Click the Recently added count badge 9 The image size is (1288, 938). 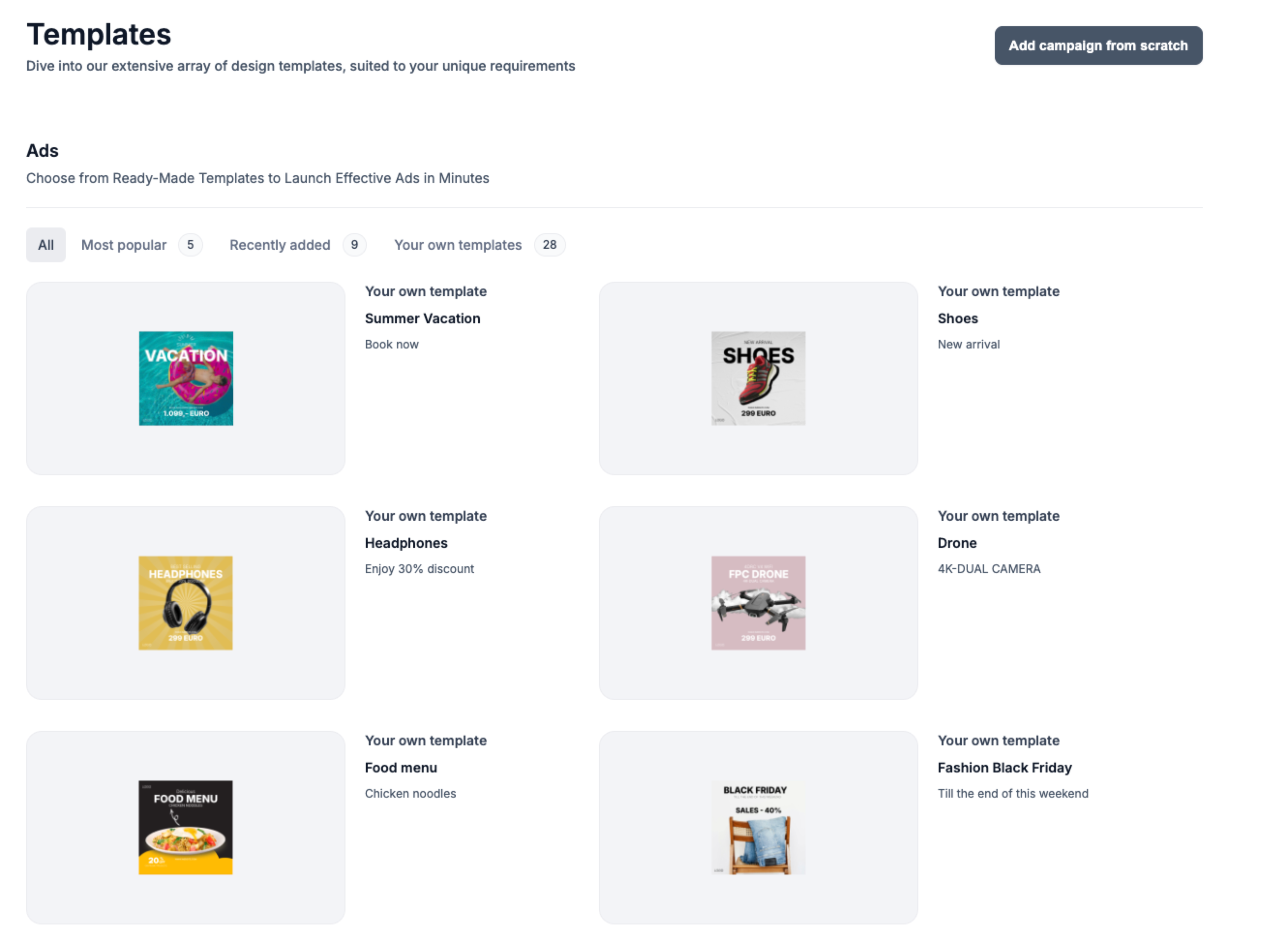(354, 245)
